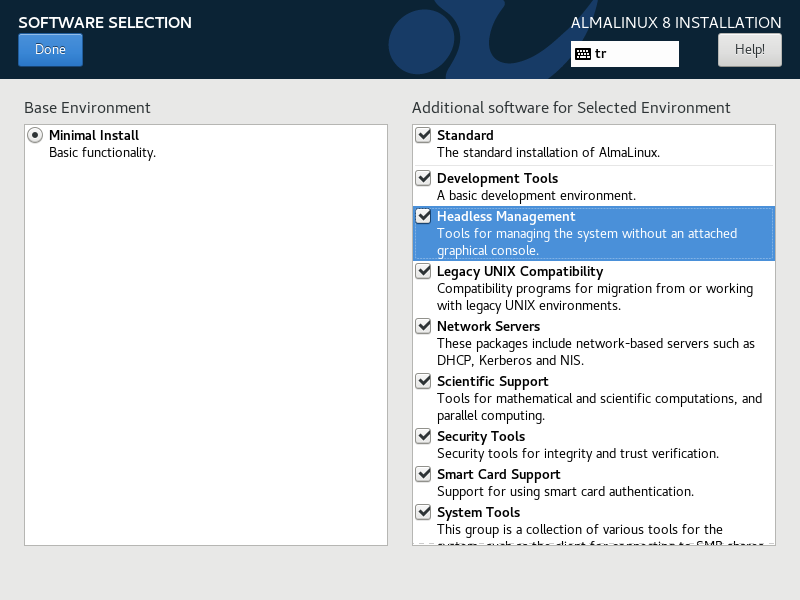
Task: Select the 'Security Tools' label
Action: pyautogui.click(x=481, y=436)
